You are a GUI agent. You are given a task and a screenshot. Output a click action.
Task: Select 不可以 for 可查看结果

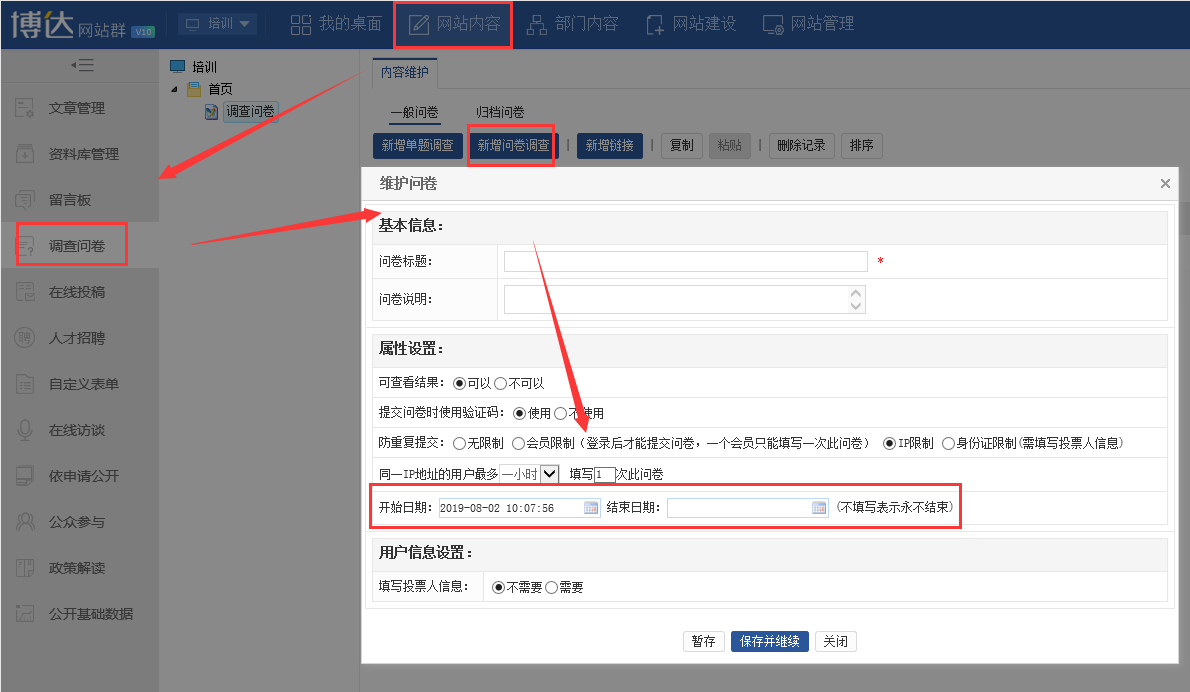[501, 383]
